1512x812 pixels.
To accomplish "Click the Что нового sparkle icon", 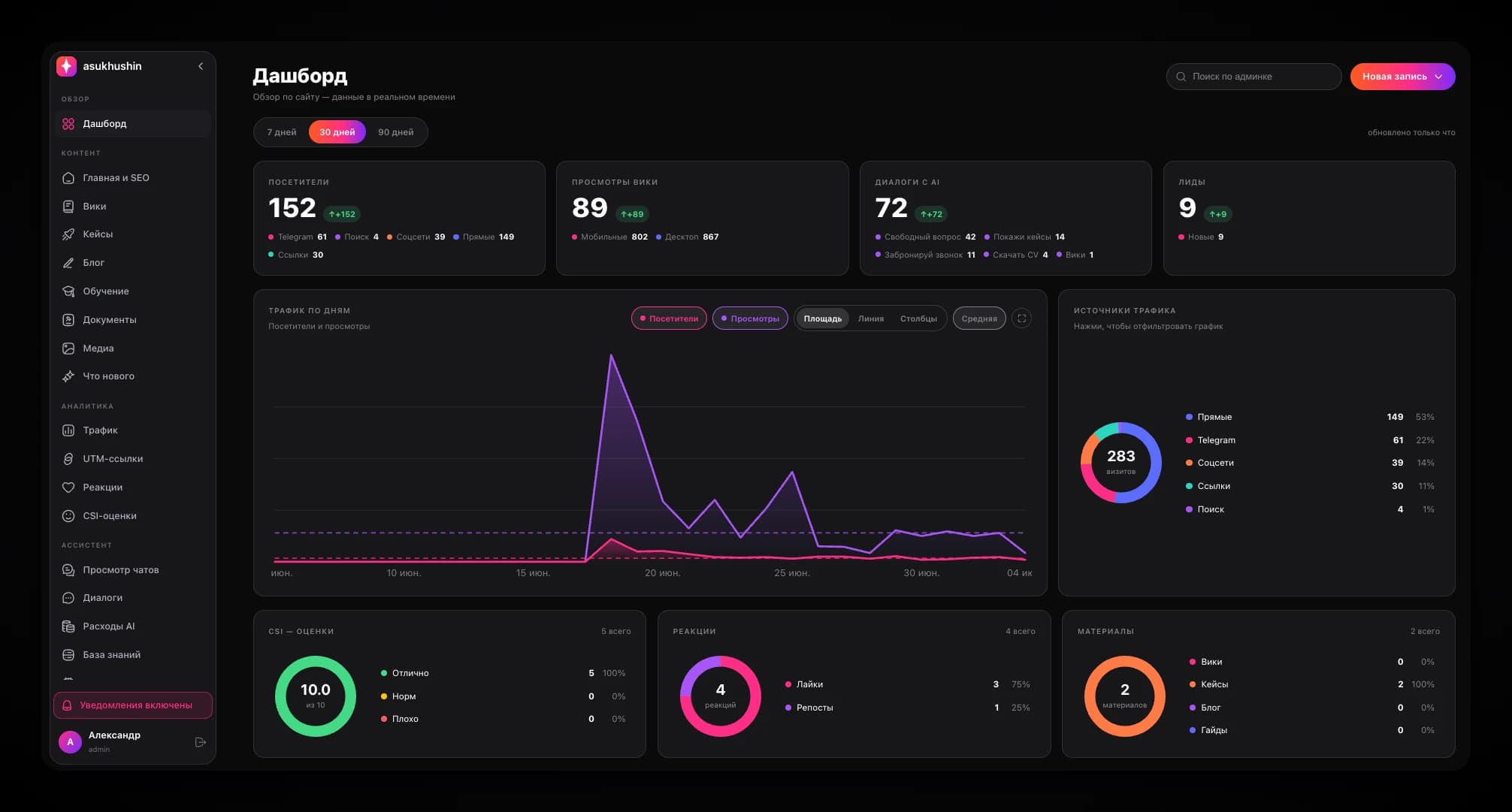I will pos(68,376).
